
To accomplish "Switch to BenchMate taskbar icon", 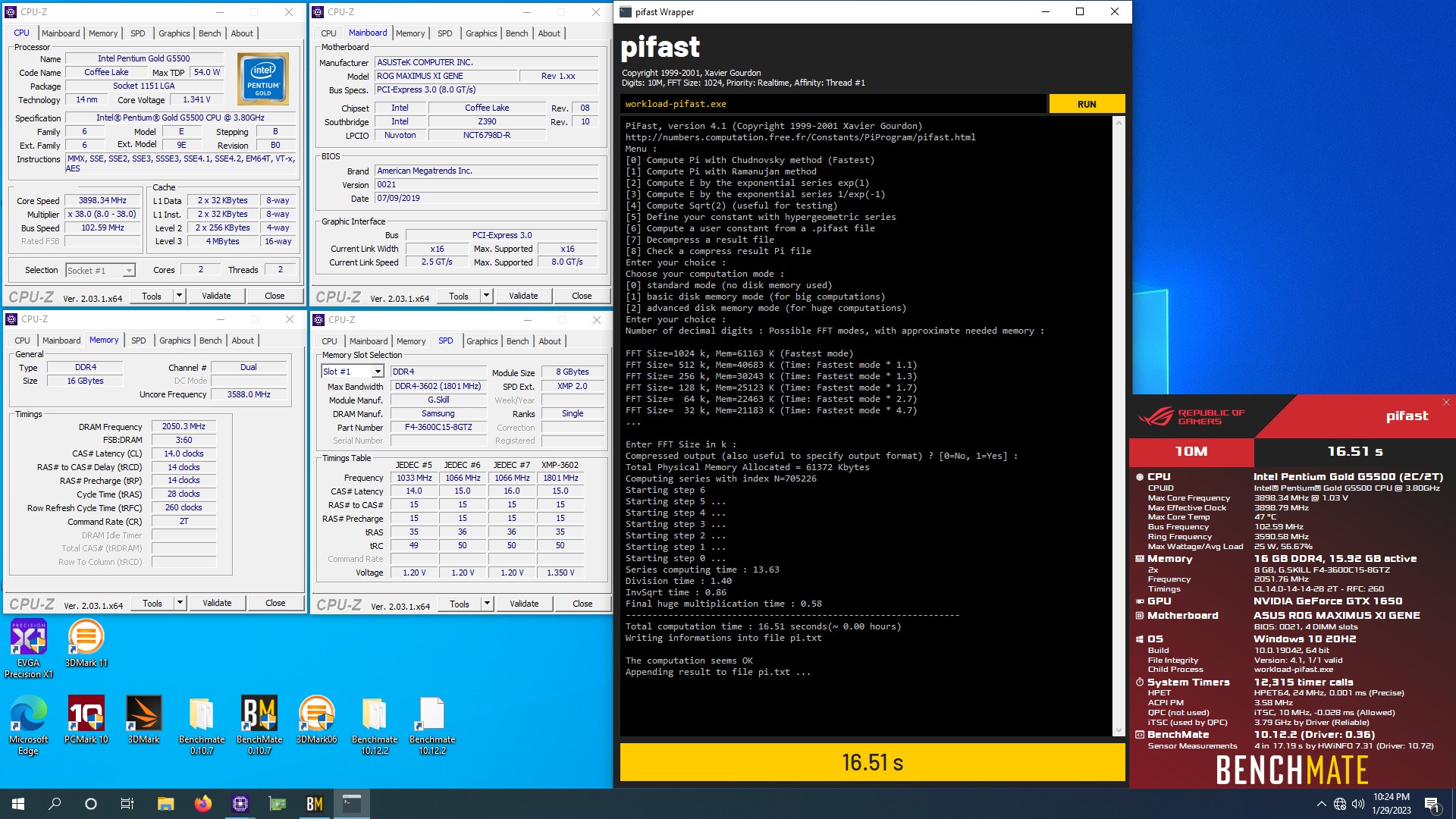I will click(x=315, y=804).
